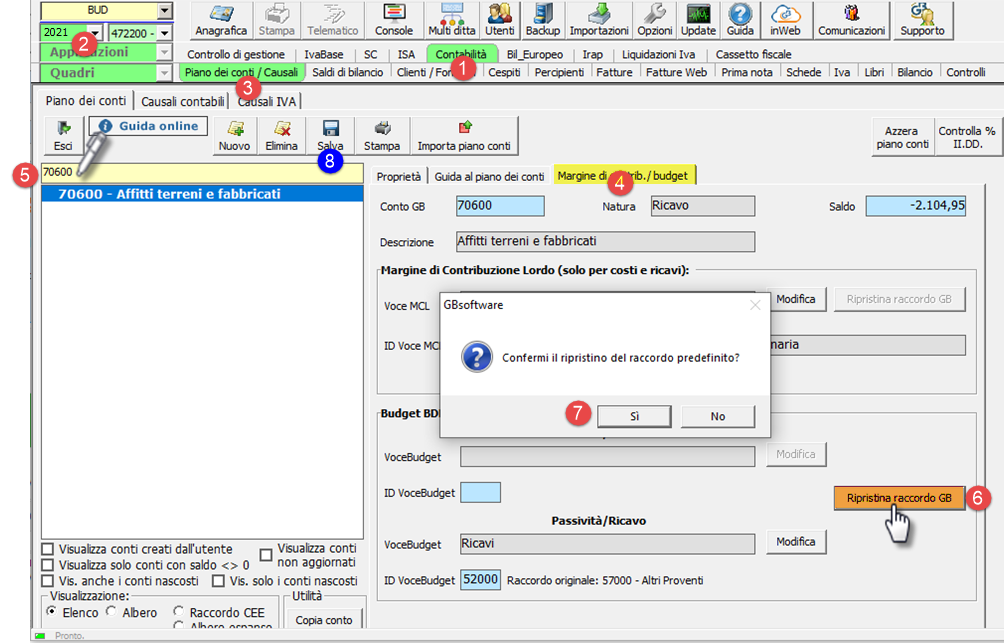Viewport: 1004px width, 643px height.
Task: Open Importazioni from the toolbar
Action: pos(599,20)
